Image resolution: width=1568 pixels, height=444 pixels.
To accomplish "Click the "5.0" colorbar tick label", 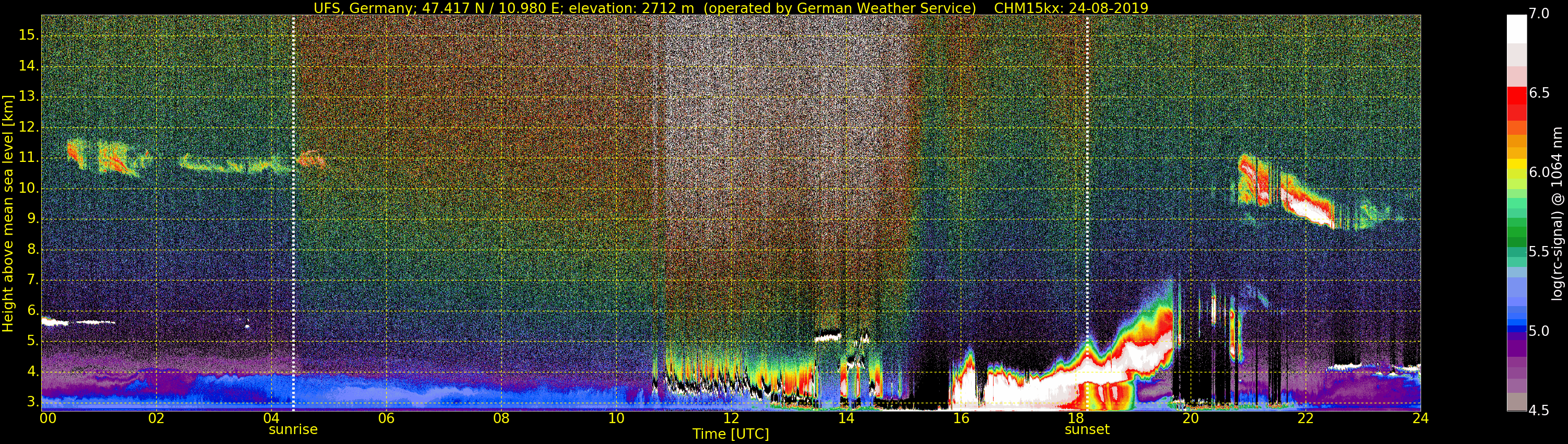I will (x=1539, y=332).
